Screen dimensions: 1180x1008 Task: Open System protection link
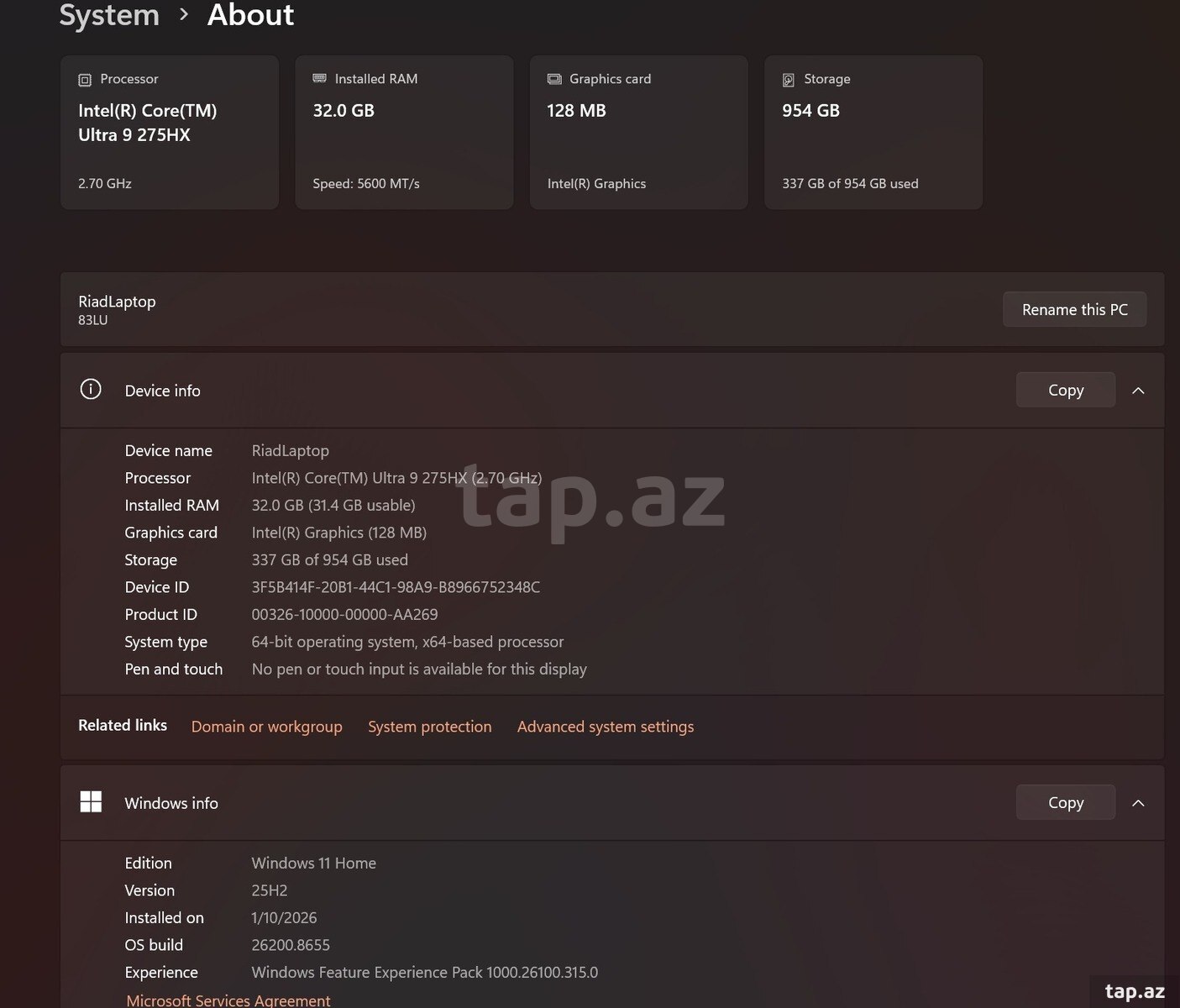coord(429,727)
